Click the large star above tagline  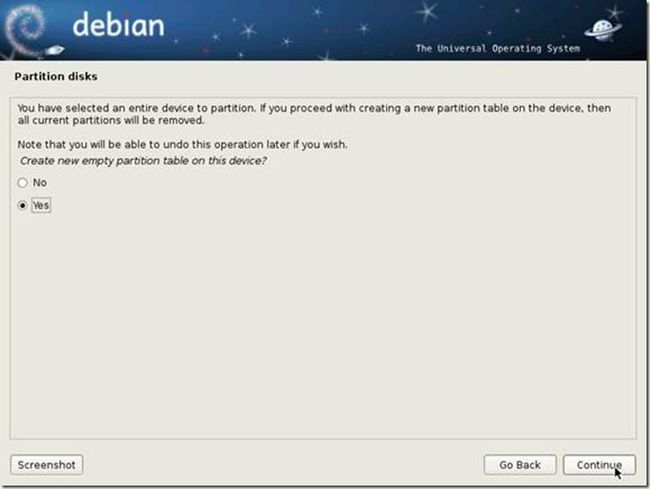pyautogui.click(x=428, y=10)
